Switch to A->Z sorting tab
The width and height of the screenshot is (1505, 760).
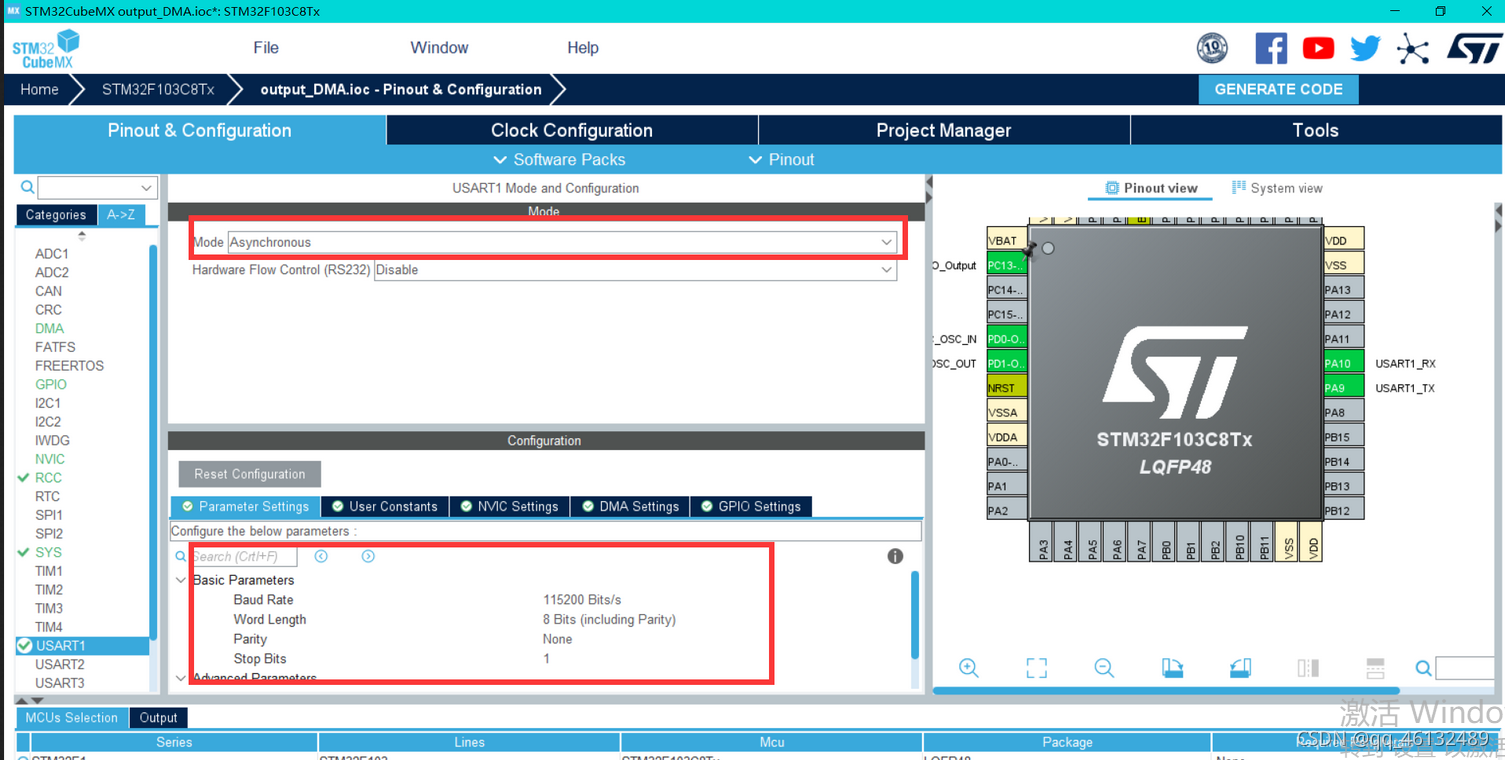(121, 215)
